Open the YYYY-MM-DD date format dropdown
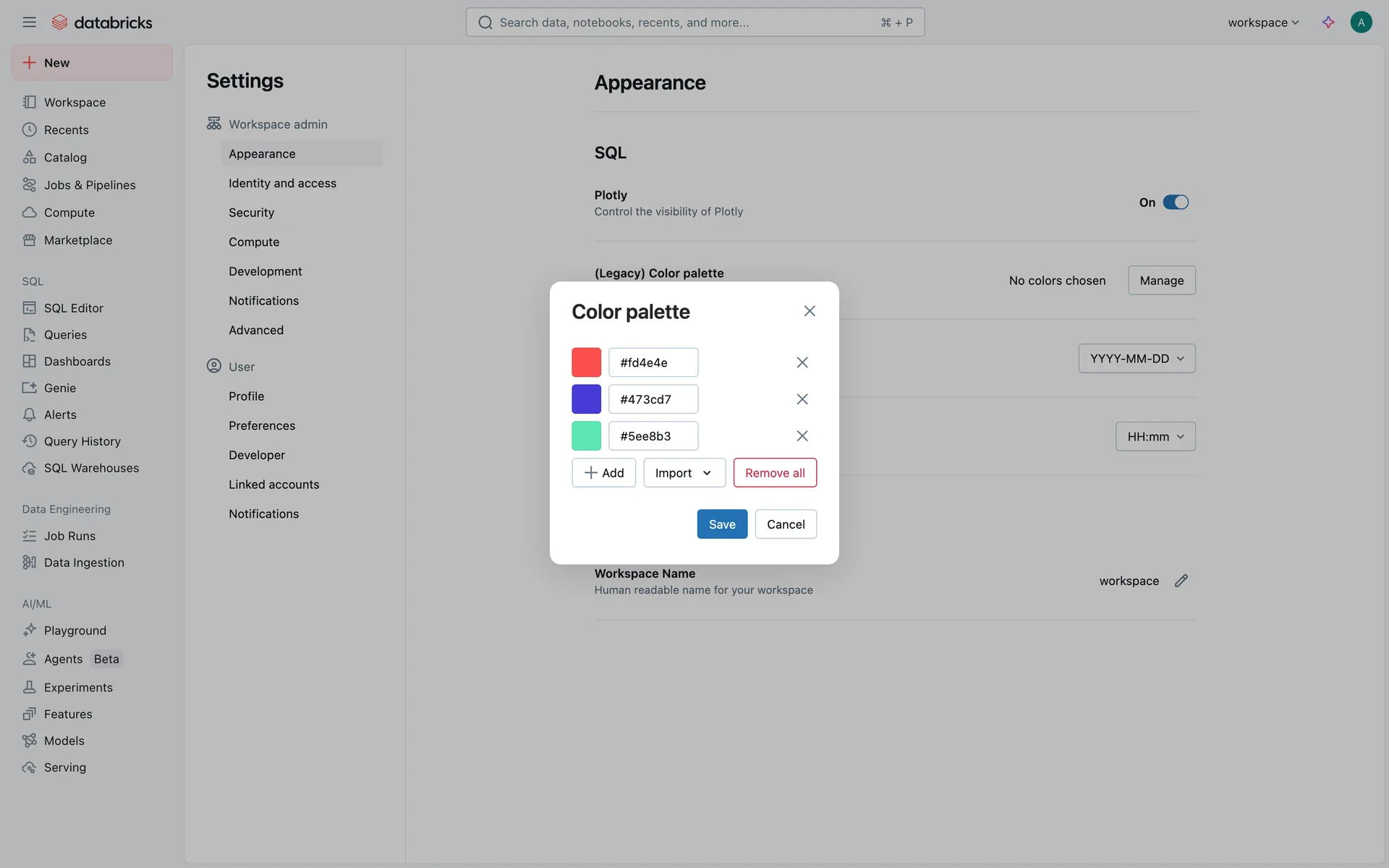The width and height of the screenshot is (1389, 868). click(x=1137, y=359)
